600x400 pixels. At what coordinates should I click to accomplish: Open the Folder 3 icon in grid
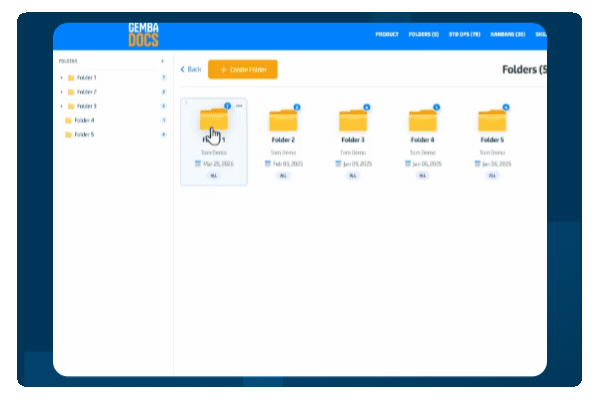pos(353,121)
